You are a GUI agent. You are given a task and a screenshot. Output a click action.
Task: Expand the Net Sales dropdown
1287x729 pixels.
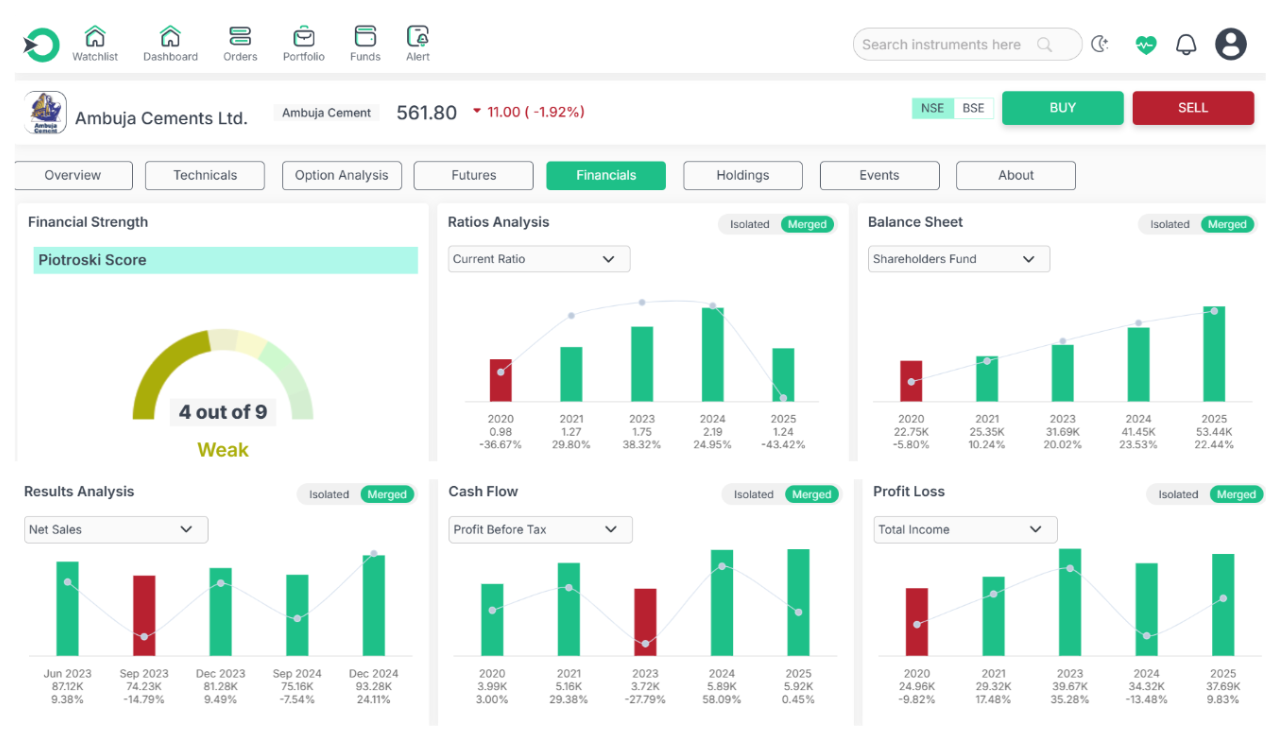tap(116, 529)
